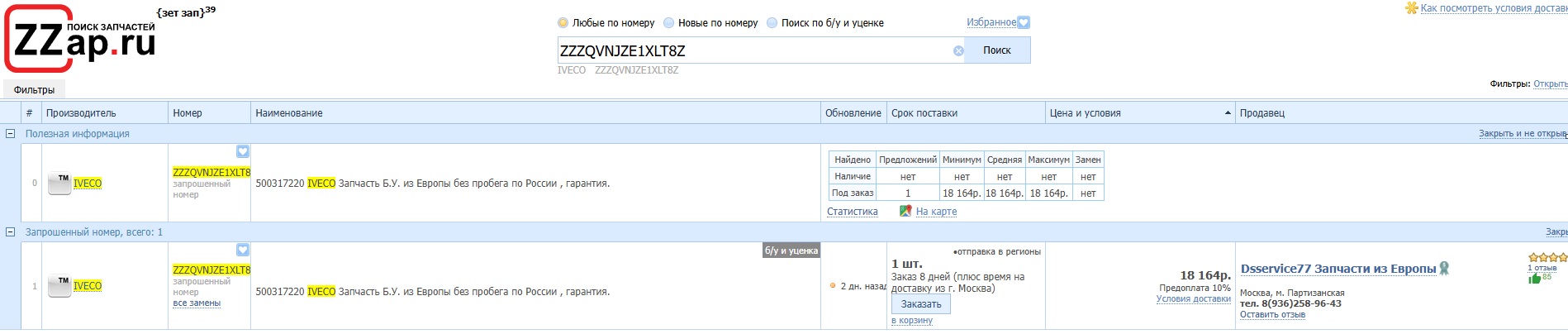This screenshot has height=334, width=1568.
Task: Select Поиск по б/у и уценке option
Action: click(772, 23)
